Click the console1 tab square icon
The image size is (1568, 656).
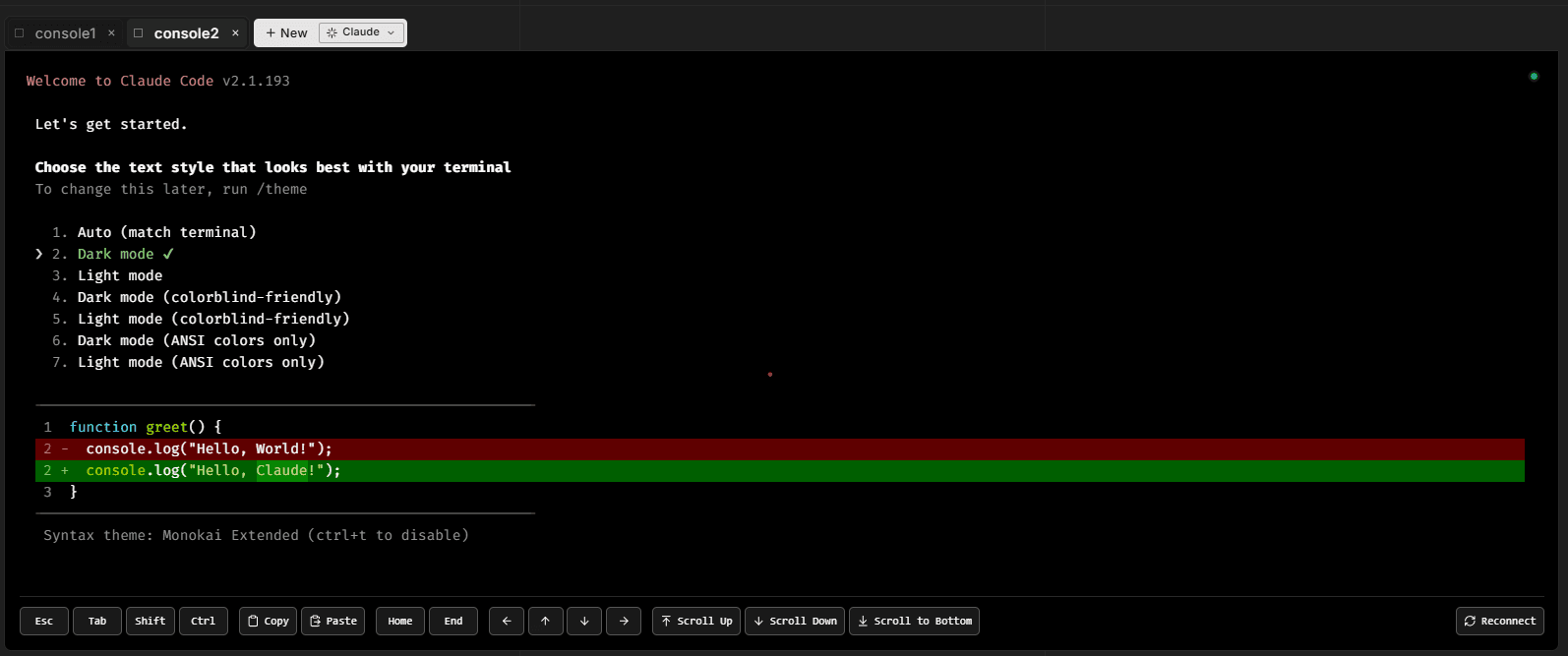(19, 33)
